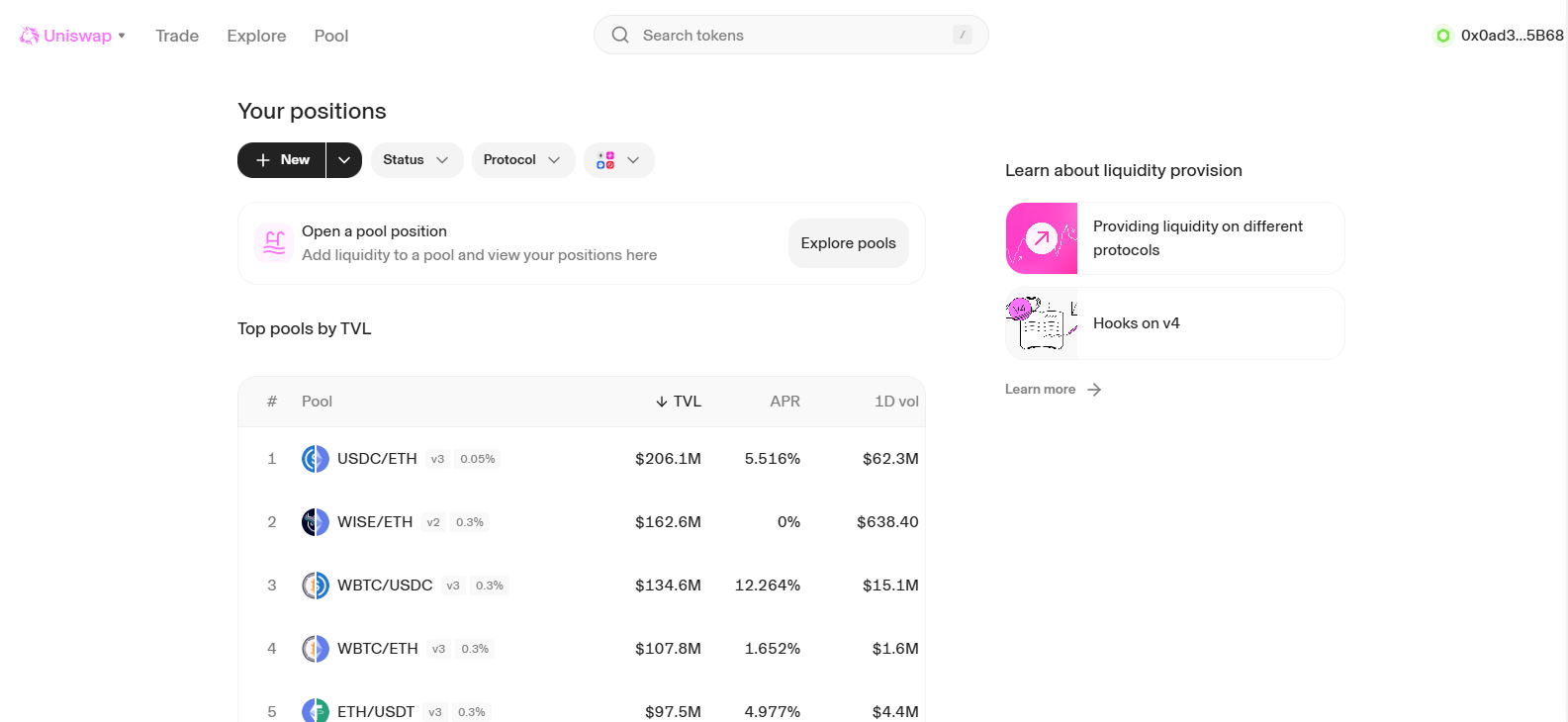Viewport: 1568px width, 722px height.
Task: Click the v2 badge on WISE/ETH
Action: click(x=433, y=522)
